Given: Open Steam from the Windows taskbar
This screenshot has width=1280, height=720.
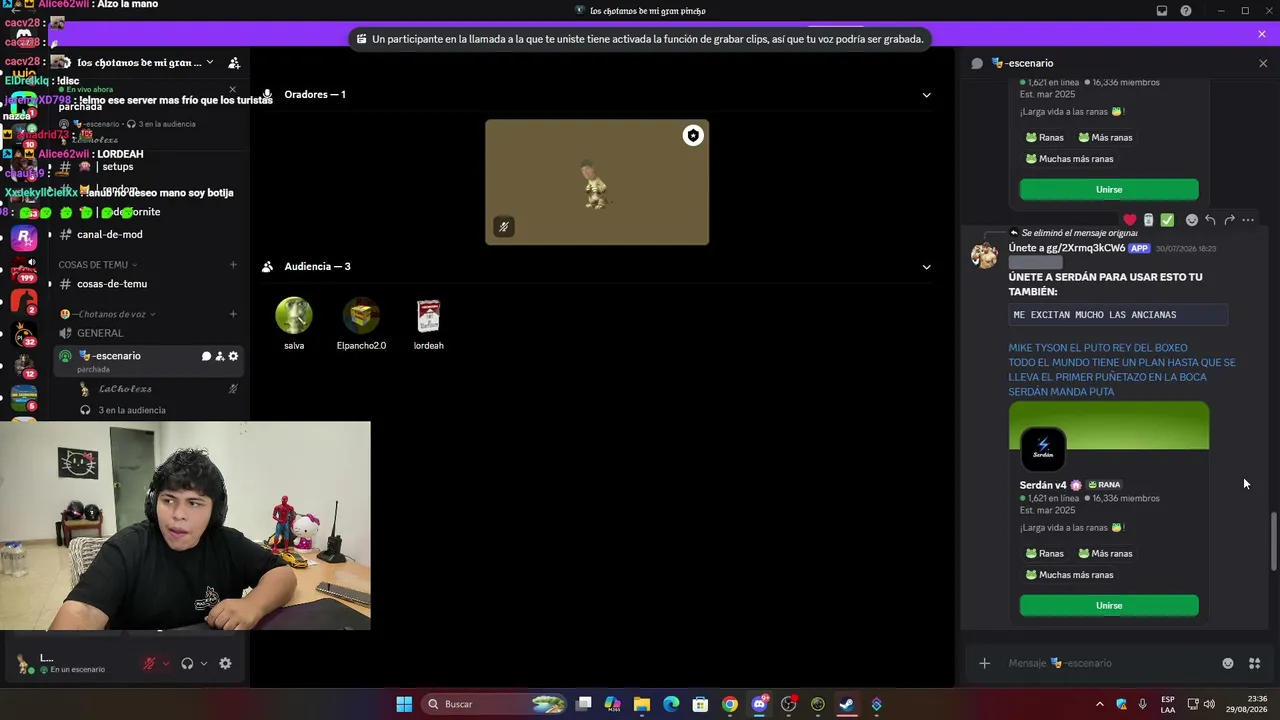Looking at the screenshot, I should pyautogui.click(x=847, y=704).
